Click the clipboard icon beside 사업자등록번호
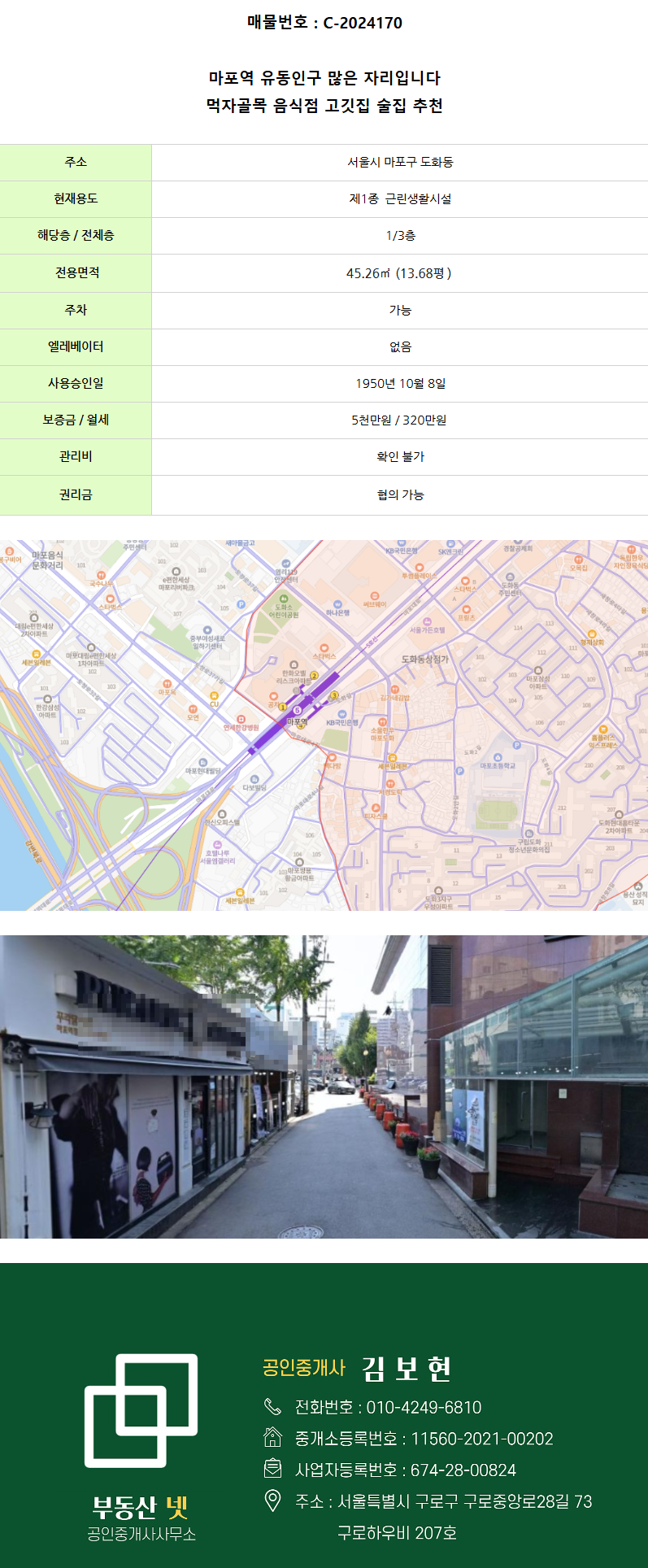Image resolution: width=648 pixels, height=1568 pixels. pos(272,1469)
